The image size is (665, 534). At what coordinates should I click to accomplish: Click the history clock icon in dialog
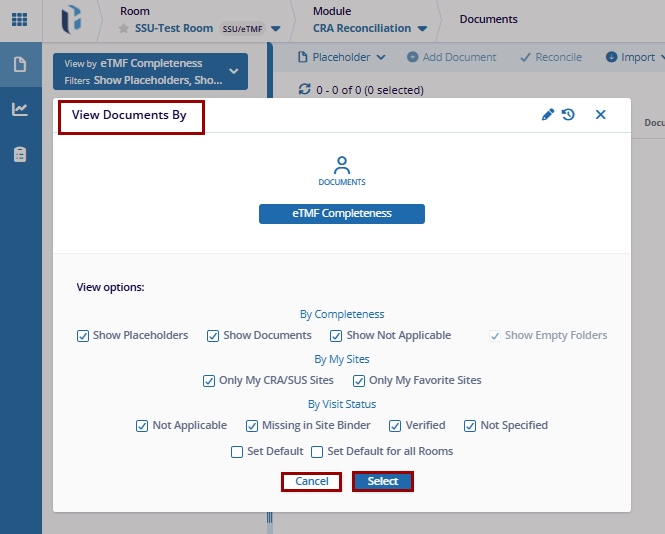(568, 115)
